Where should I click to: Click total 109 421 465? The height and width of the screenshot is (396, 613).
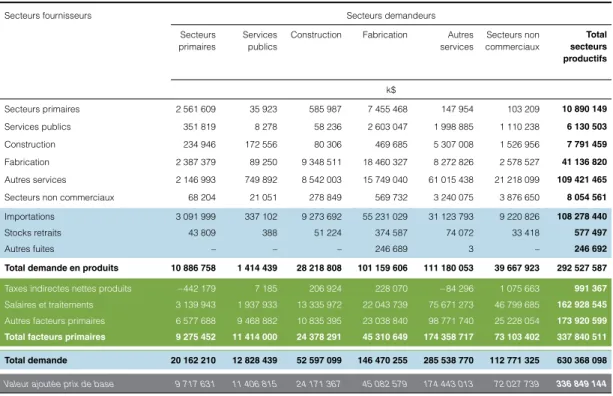[582, 180]
